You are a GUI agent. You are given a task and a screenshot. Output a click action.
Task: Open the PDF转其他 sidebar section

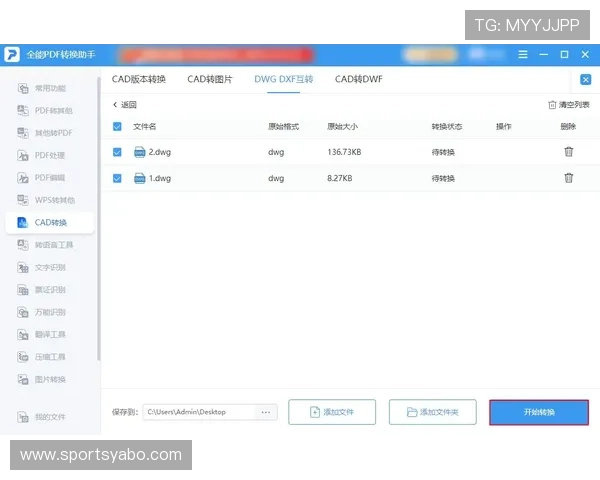[x=45, y=111]
